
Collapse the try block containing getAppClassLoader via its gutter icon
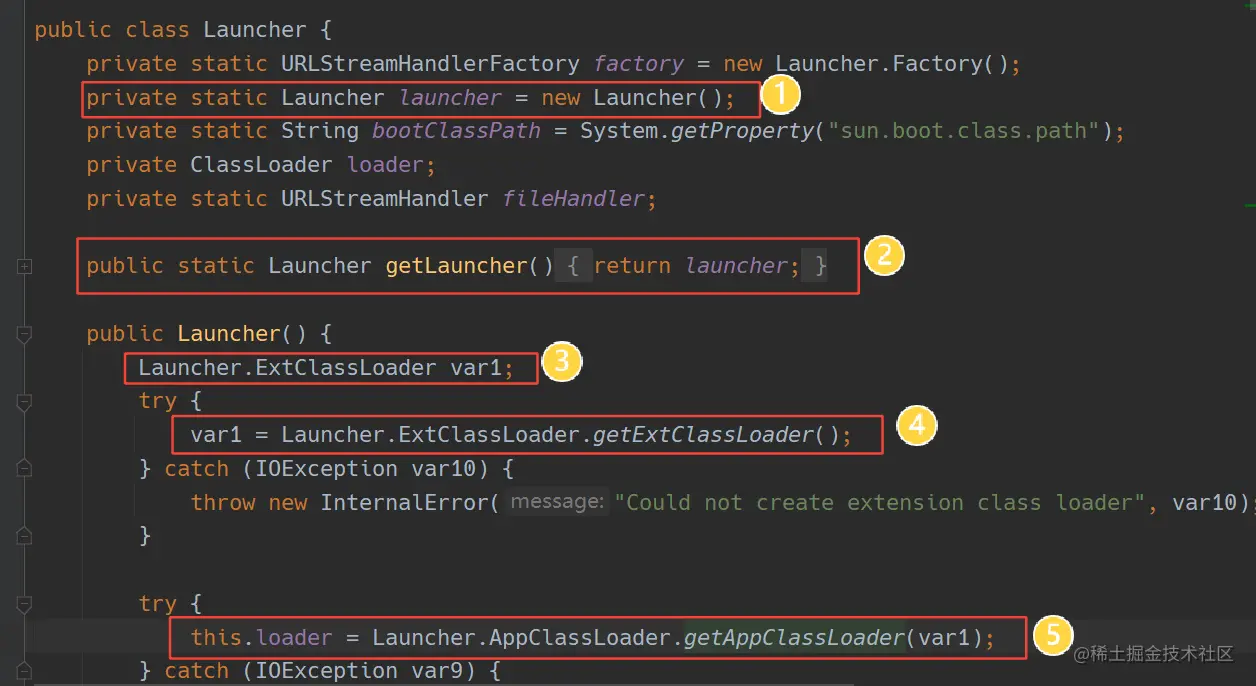pyautogui.click(x=24, y=604)
